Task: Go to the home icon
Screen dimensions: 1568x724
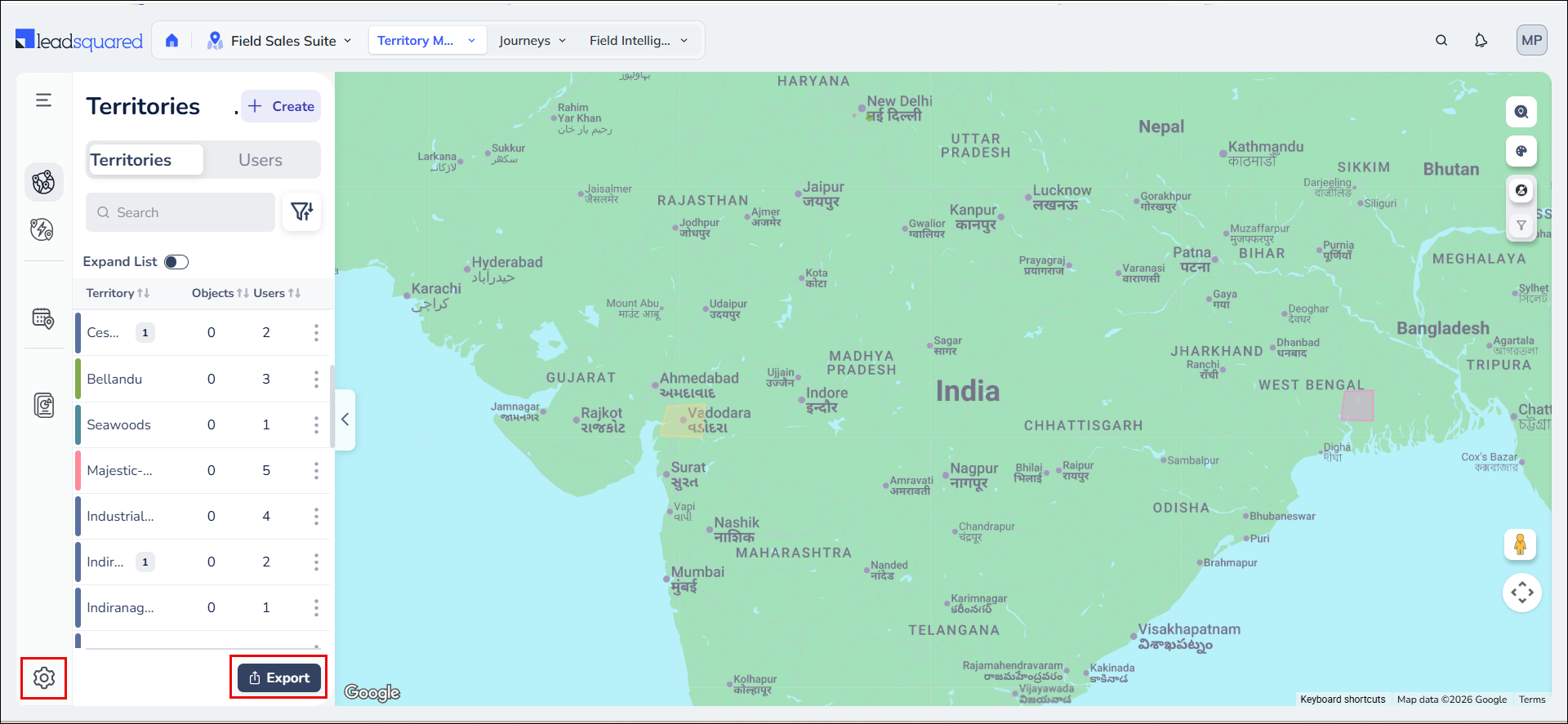Action: pos(171,41)
